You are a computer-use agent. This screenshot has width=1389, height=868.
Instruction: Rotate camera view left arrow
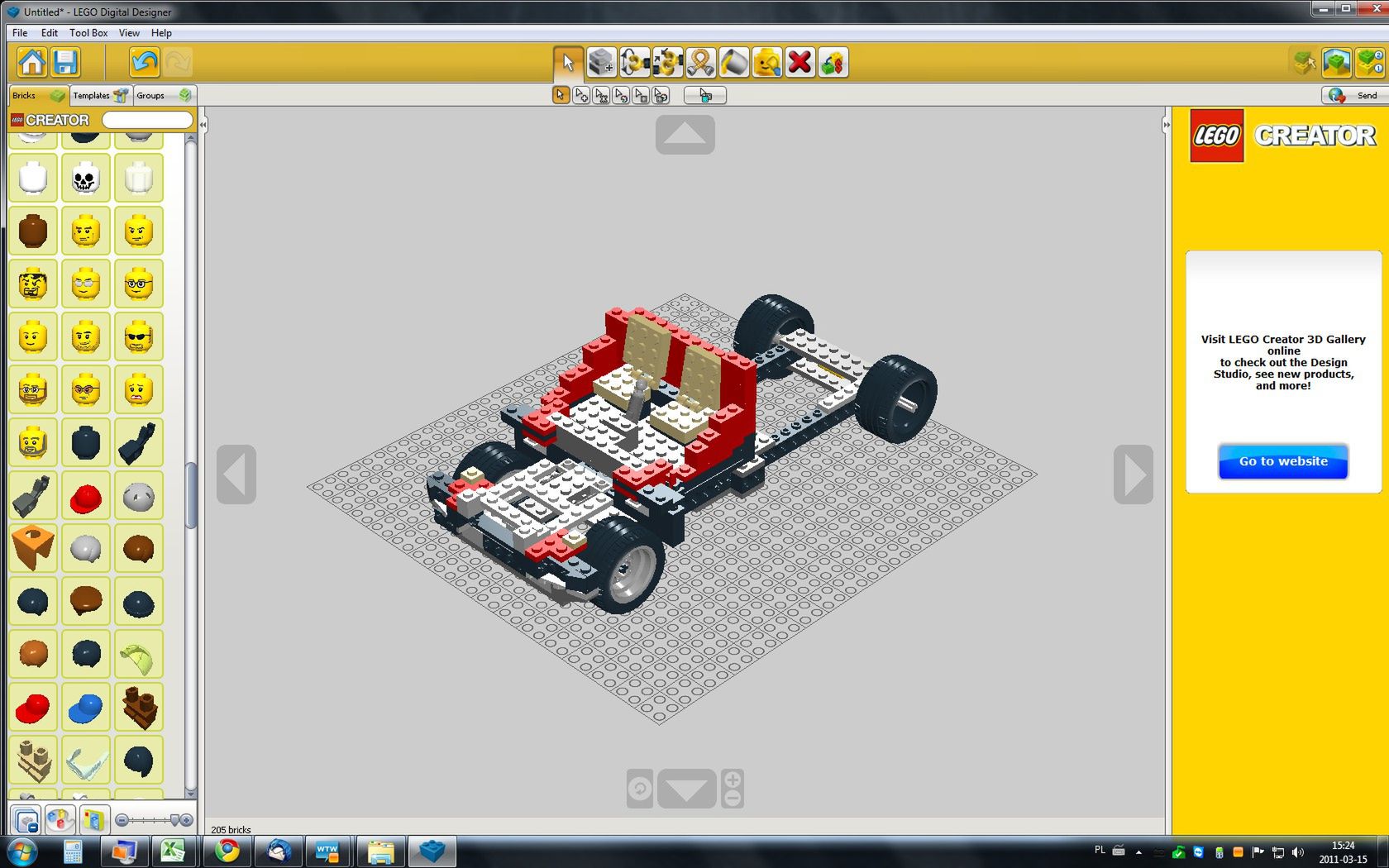coord(236,475)
